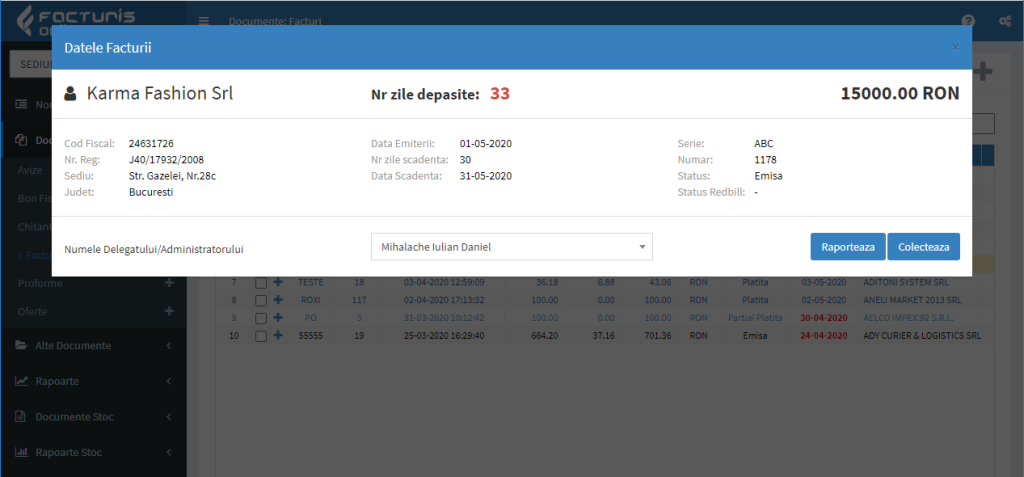
Task: Click the ANELI MARKET 2013 SRL client cell
Action: (912, 301)
